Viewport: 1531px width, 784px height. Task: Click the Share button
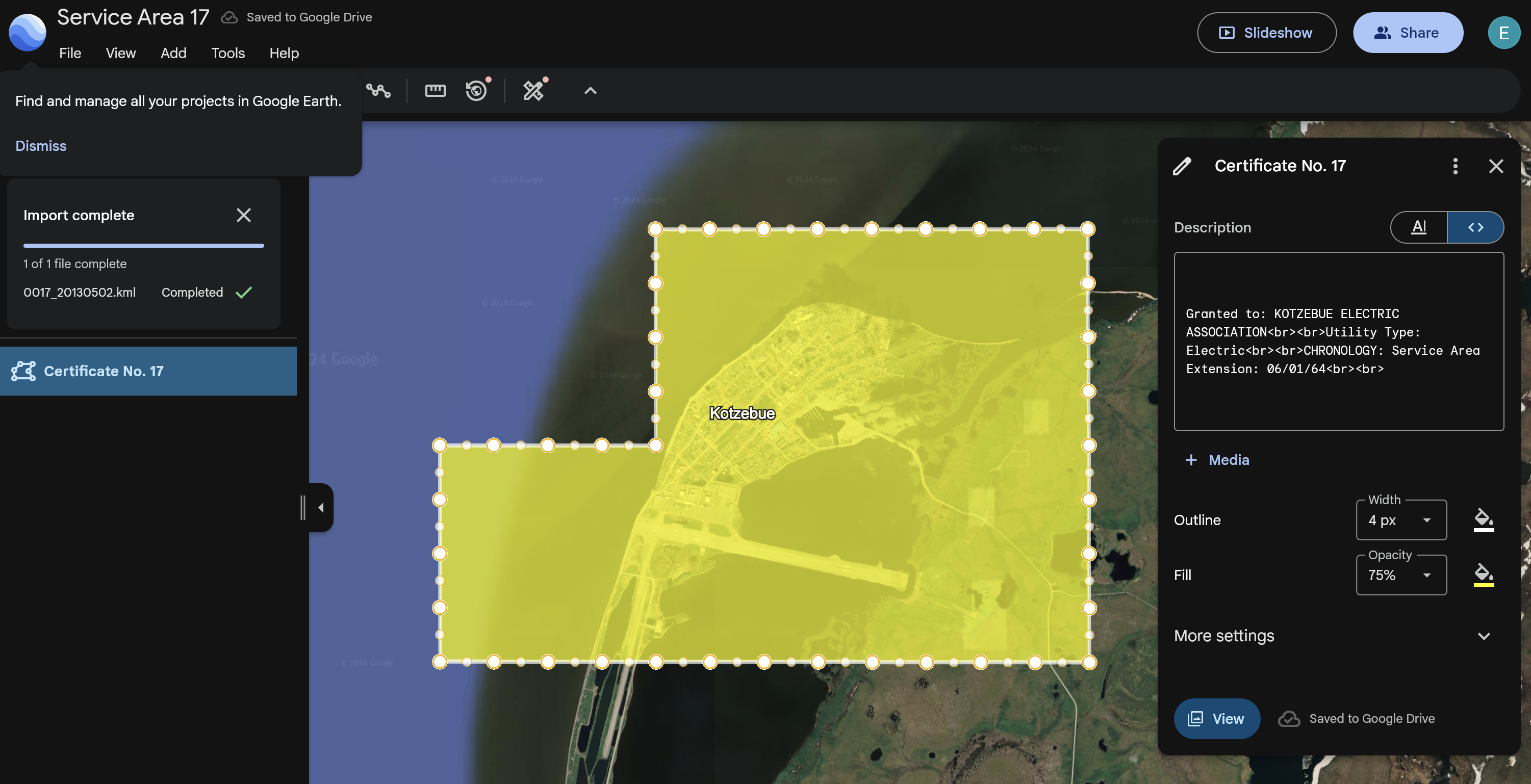[x=1408, y=33]
